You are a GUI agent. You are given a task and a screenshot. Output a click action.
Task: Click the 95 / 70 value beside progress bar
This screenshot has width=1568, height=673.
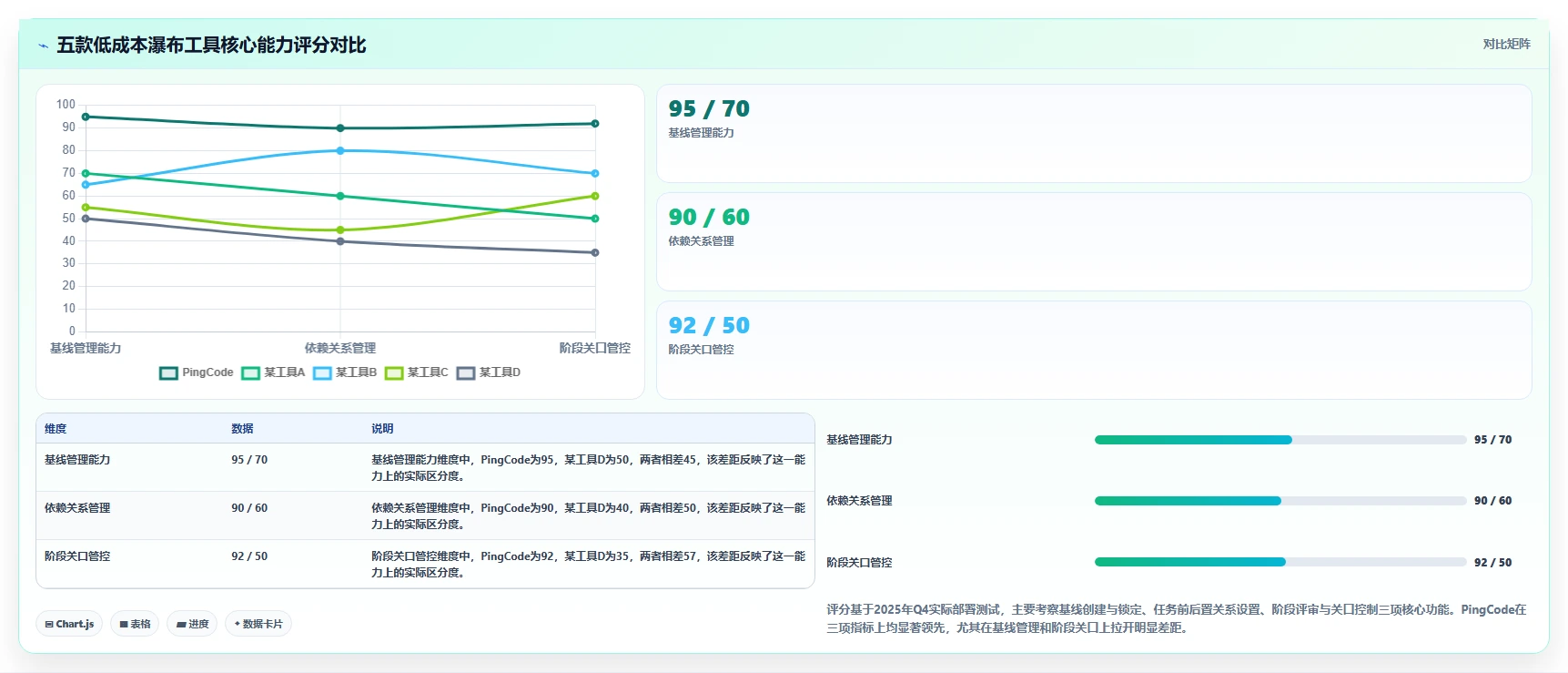point(1492,440)
